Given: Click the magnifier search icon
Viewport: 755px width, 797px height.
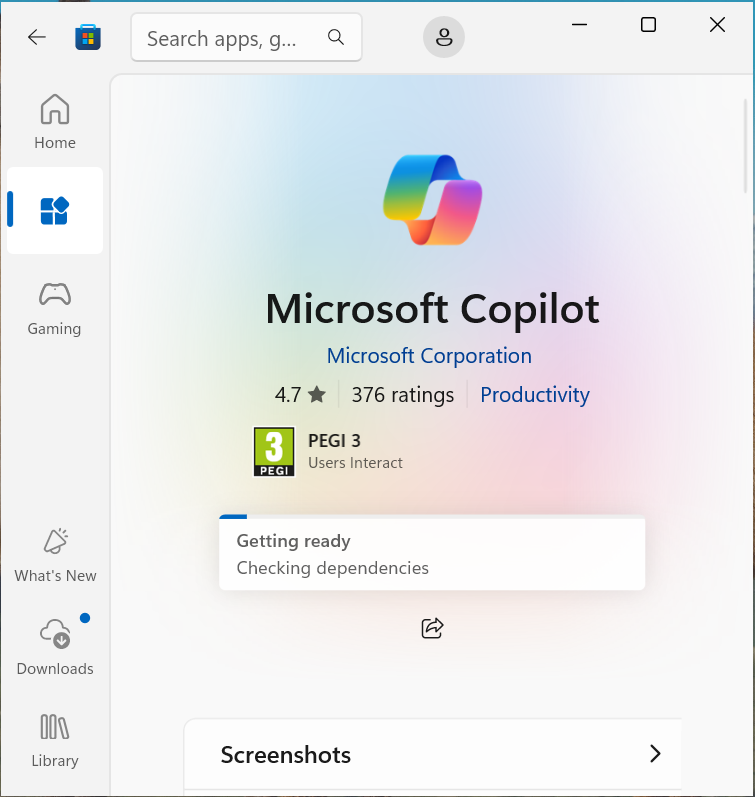Looking at the screenshot, I should tap(336, 37).
